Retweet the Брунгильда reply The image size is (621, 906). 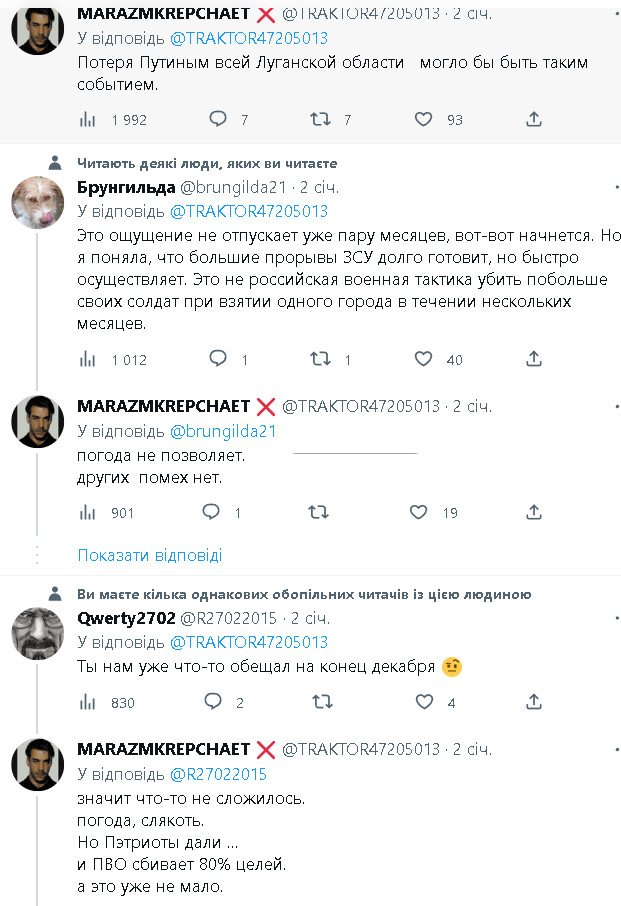click(320, 359)
